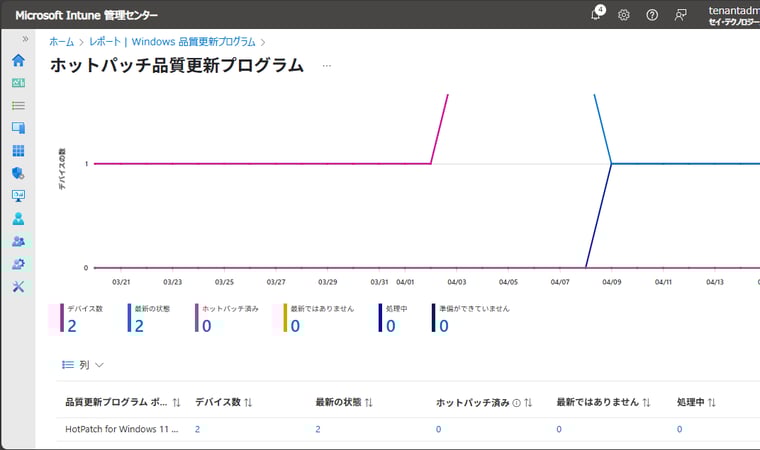This screenshot has width=760, height=450.
Task: Go to ホーム breadcrumb
Action: 62,42
